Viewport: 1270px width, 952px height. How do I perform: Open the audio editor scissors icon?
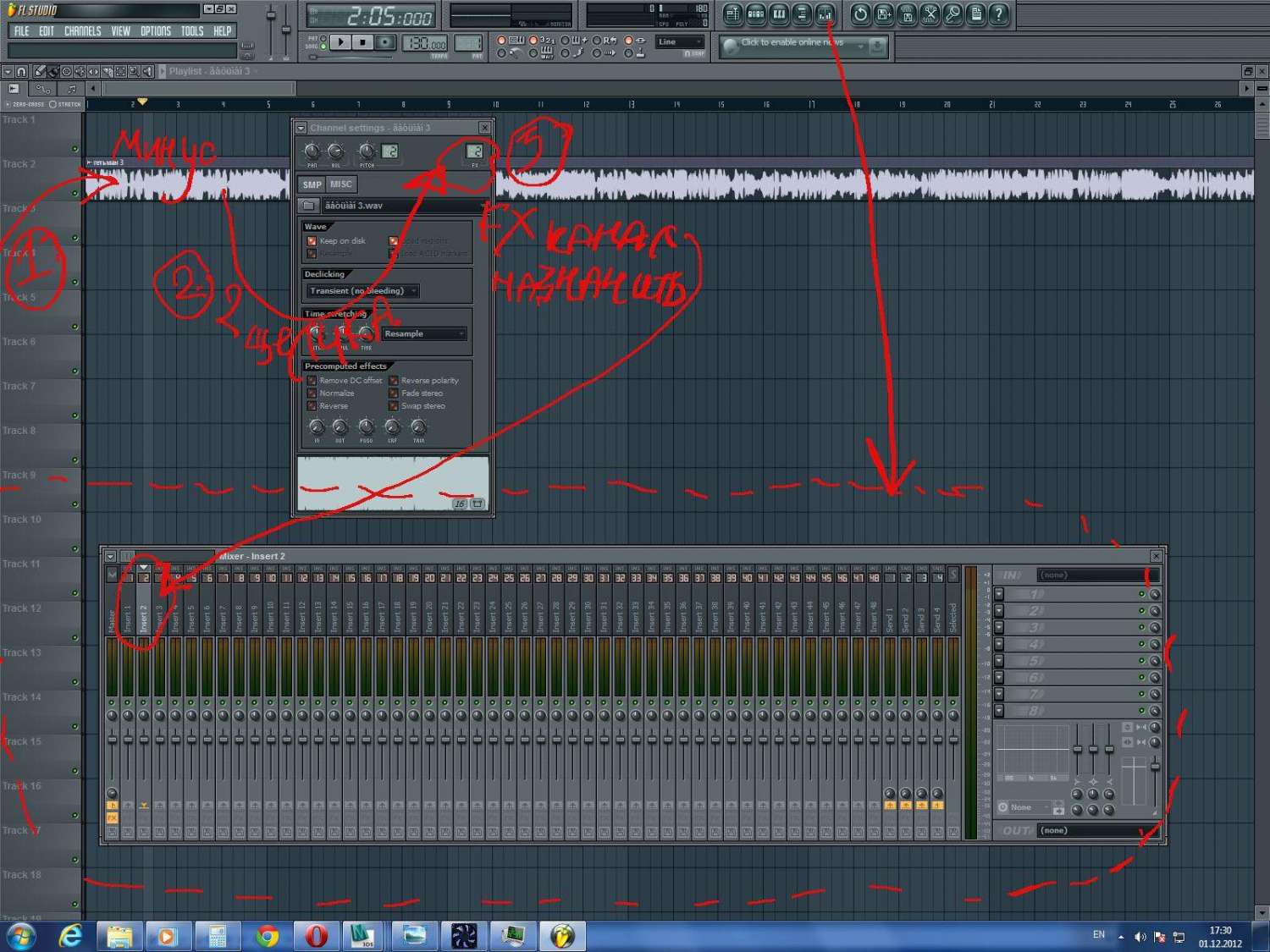pos(930,14)
